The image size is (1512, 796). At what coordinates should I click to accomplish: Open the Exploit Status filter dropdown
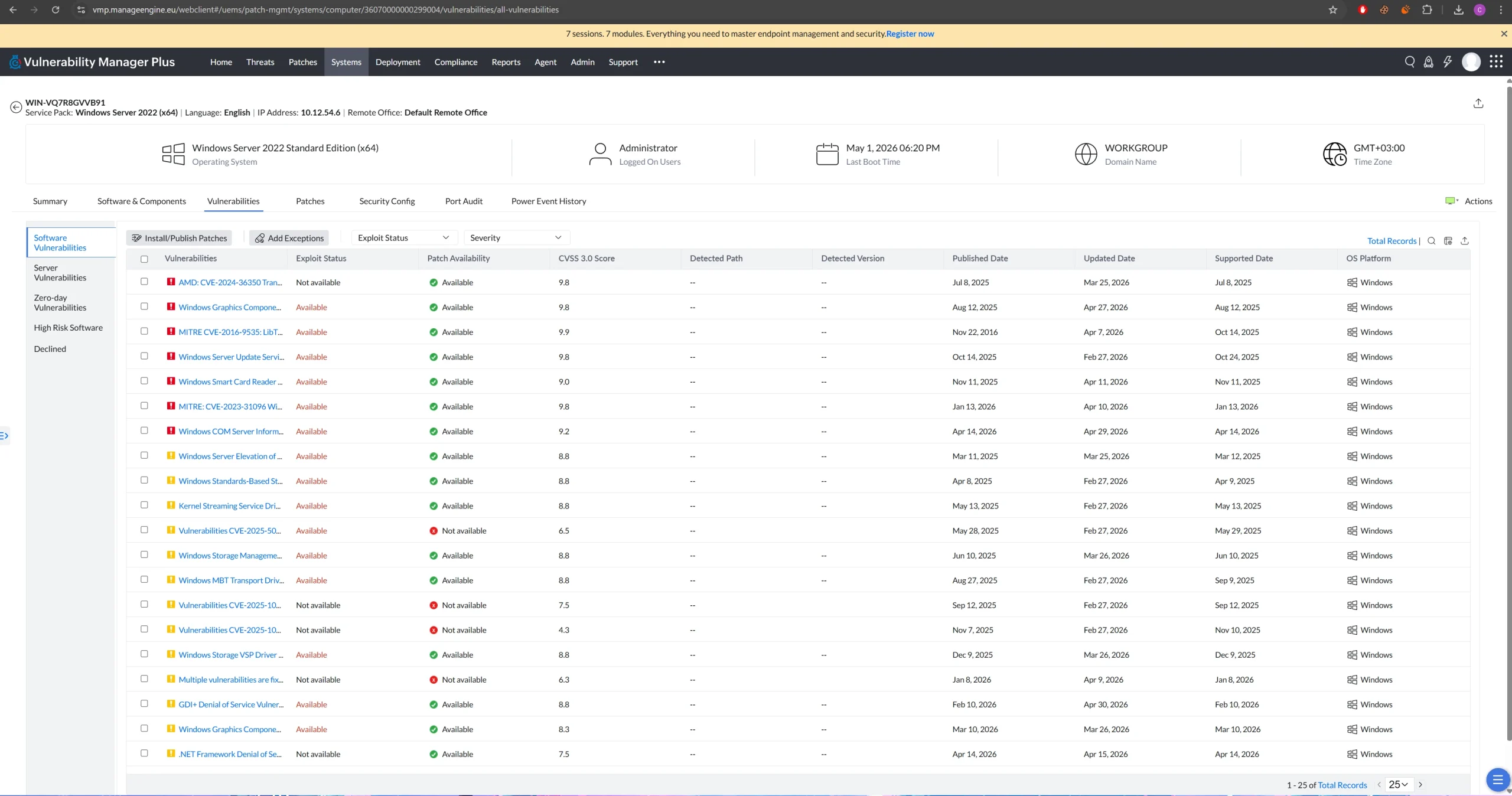click(x=404, y=237)
